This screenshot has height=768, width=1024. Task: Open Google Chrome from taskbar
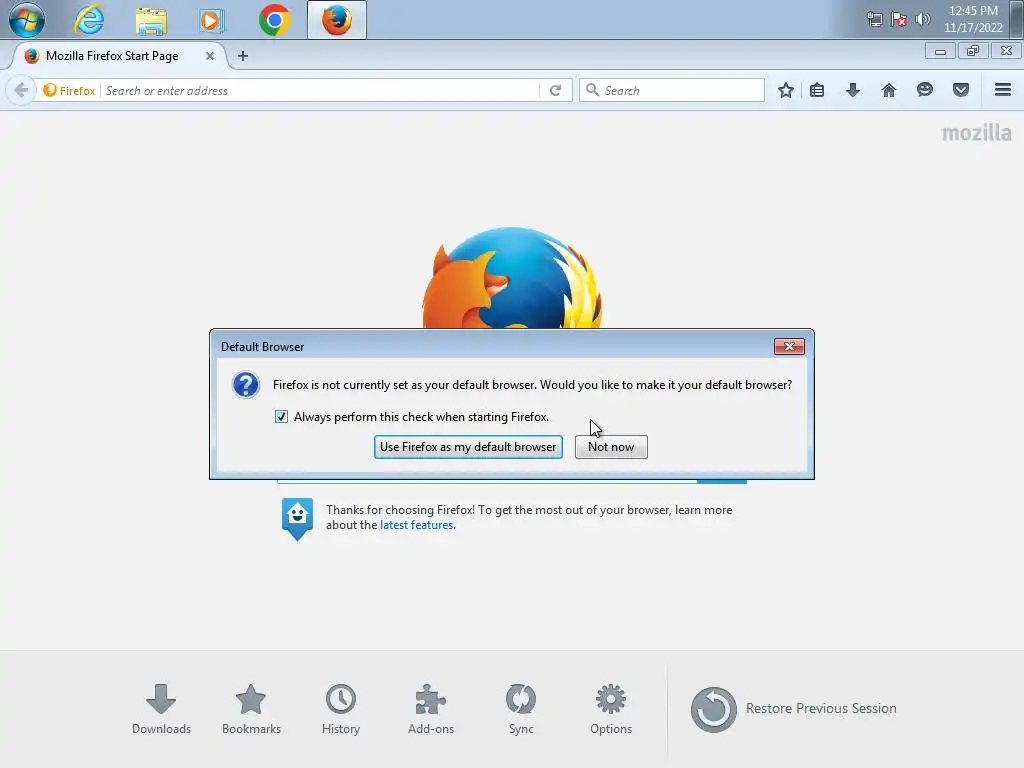pyautogui.click(x=274, y=20)
